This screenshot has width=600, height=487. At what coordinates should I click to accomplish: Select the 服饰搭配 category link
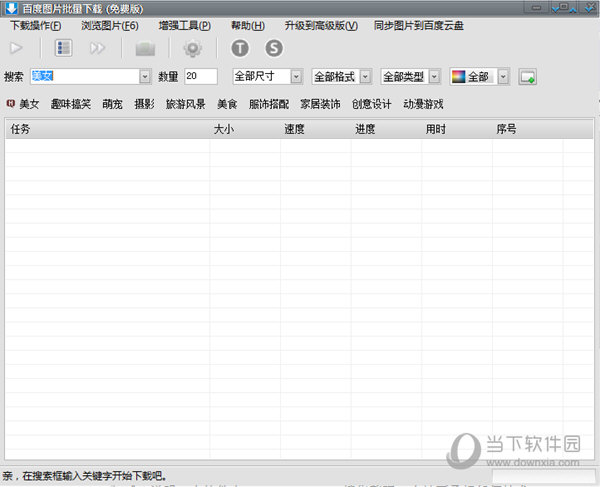point(269,104)
